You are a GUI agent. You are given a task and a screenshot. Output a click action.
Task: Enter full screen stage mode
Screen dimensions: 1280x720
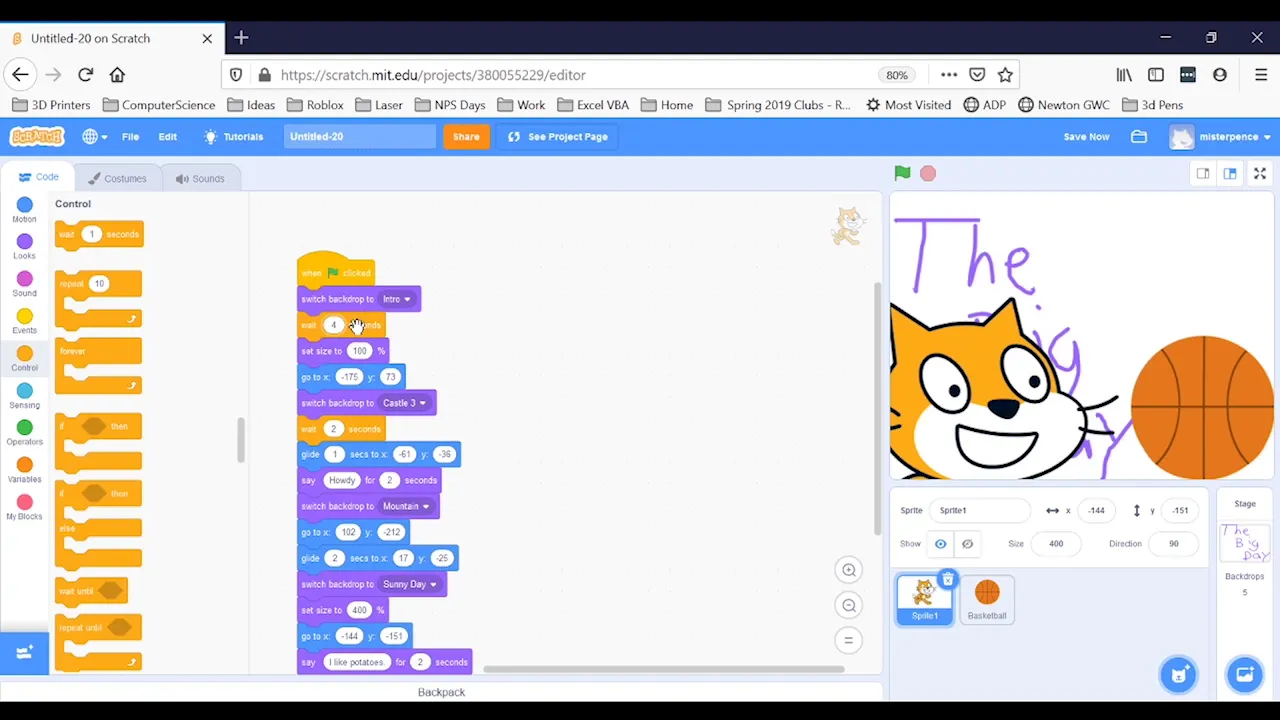[1260, 173]
